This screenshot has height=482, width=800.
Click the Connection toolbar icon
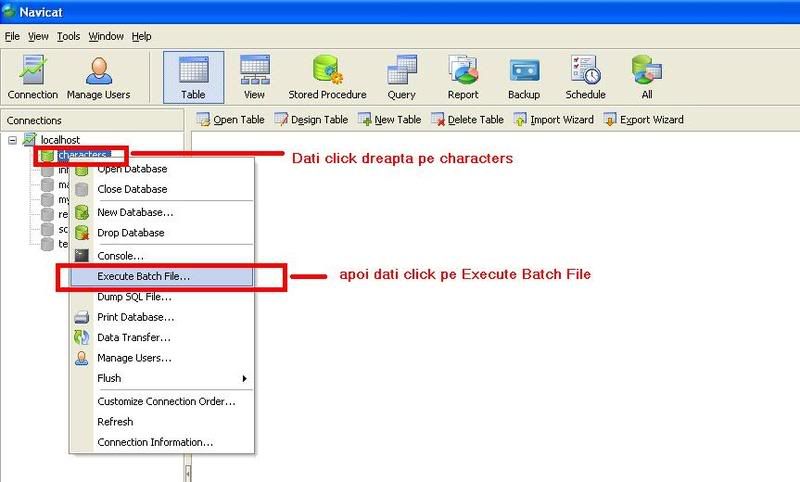pyautogui.click(x=33, y=76)
